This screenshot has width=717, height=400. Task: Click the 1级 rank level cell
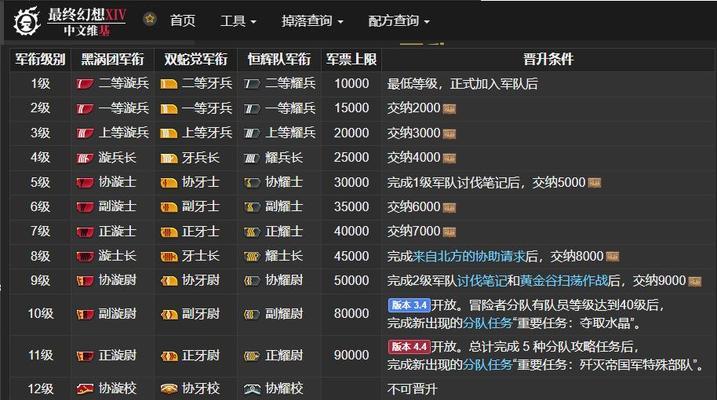click(40, 84)
